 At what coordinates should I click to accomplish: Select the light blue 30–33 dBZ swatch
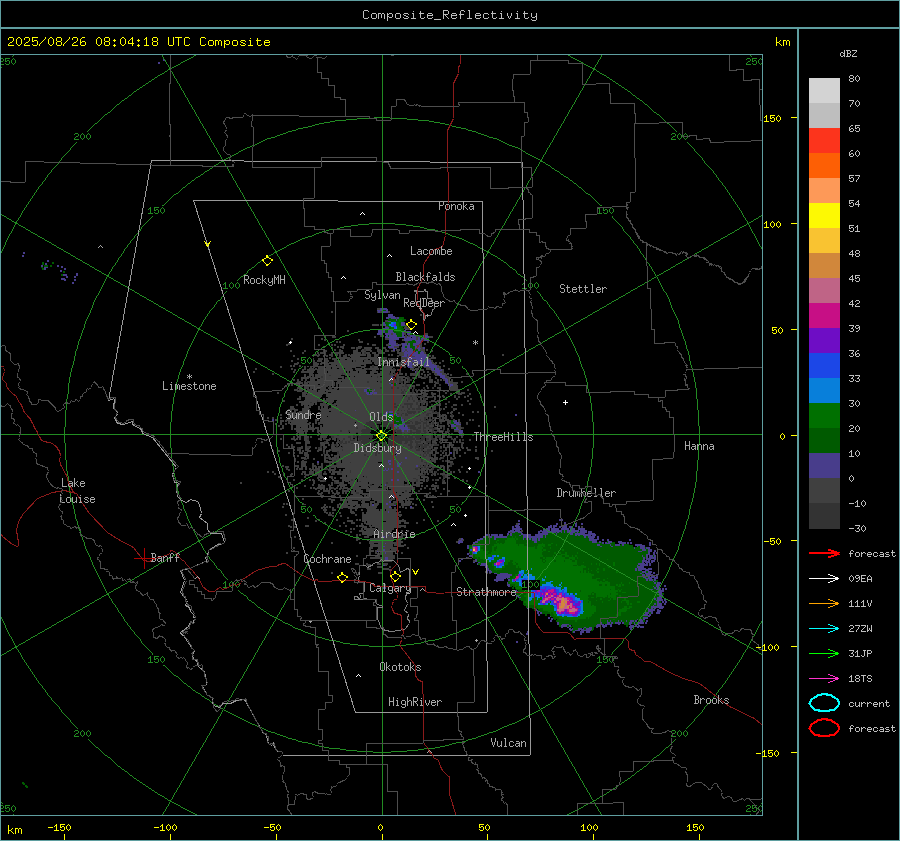pyautogui.click(x=824, y=390)
